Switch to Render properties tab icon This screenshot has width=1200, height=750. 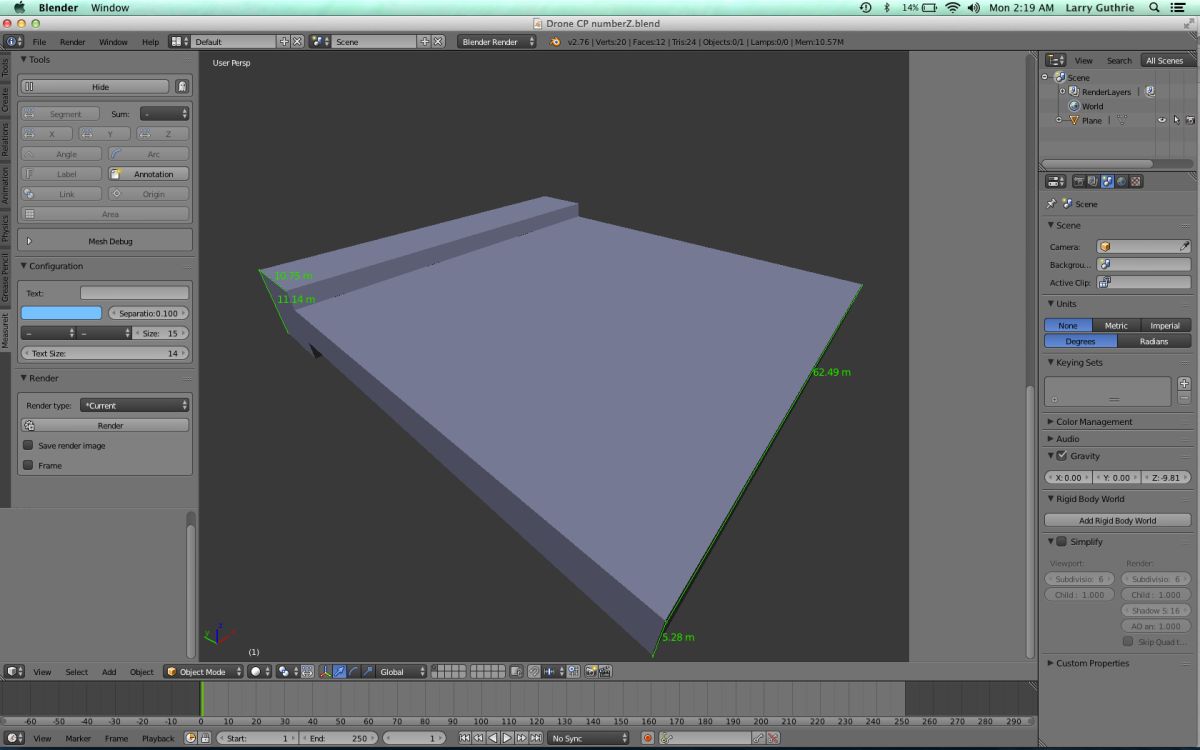1079,181
